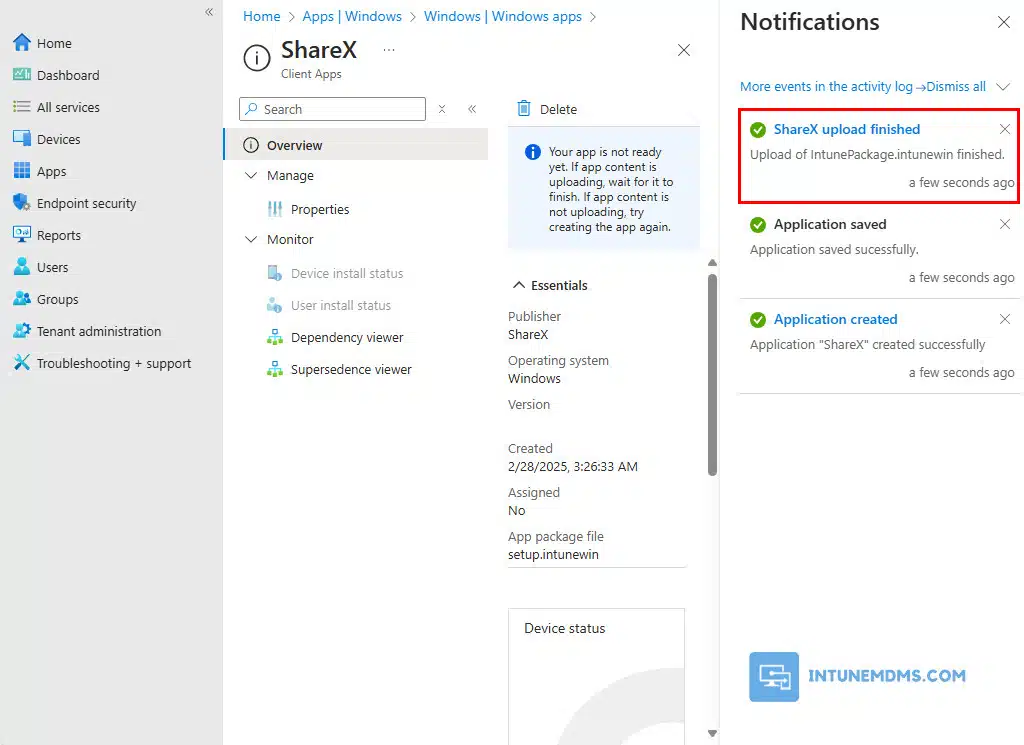This screenshot has height=745, width=1024.
Task: Collapse the Essentials section
Action: click(519, 286)
